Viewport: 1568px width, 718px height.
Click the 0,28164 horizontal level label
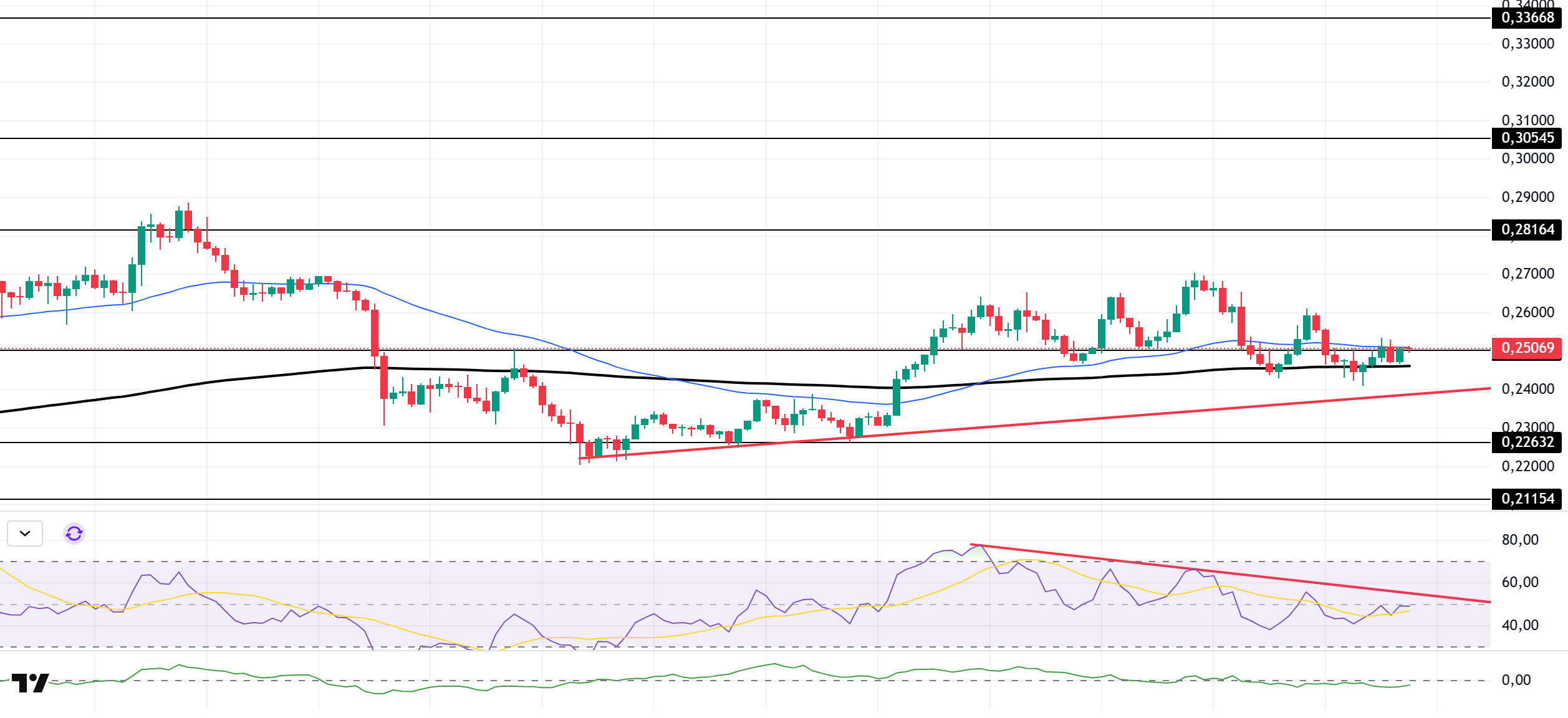tap(1527, 229)
